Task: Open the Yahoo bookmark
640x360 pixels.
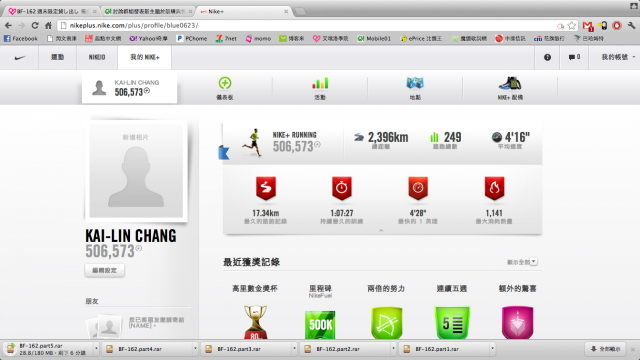Action: 148,38
